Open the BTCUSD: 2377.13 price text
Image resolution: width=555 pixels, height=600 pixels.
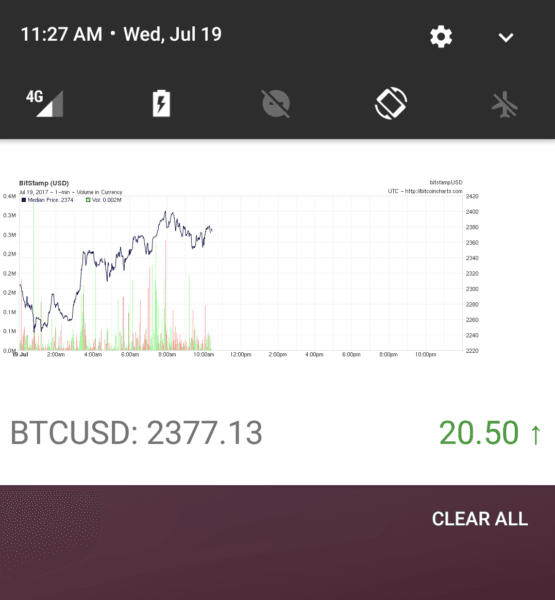point(136,433)
